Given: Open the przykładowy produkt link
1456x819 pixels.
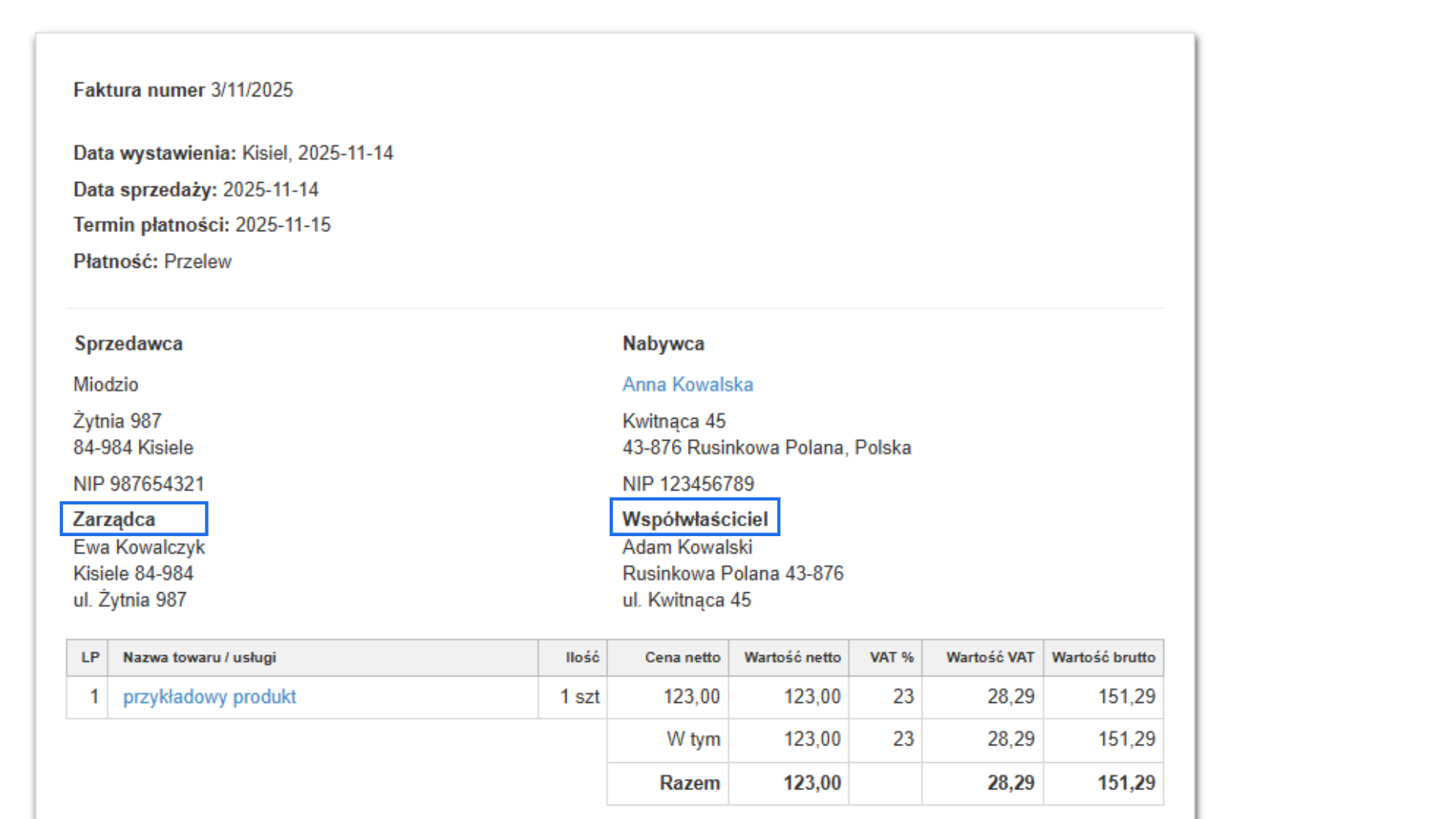Looking at the screenshot, I should (x=209, y=697).
